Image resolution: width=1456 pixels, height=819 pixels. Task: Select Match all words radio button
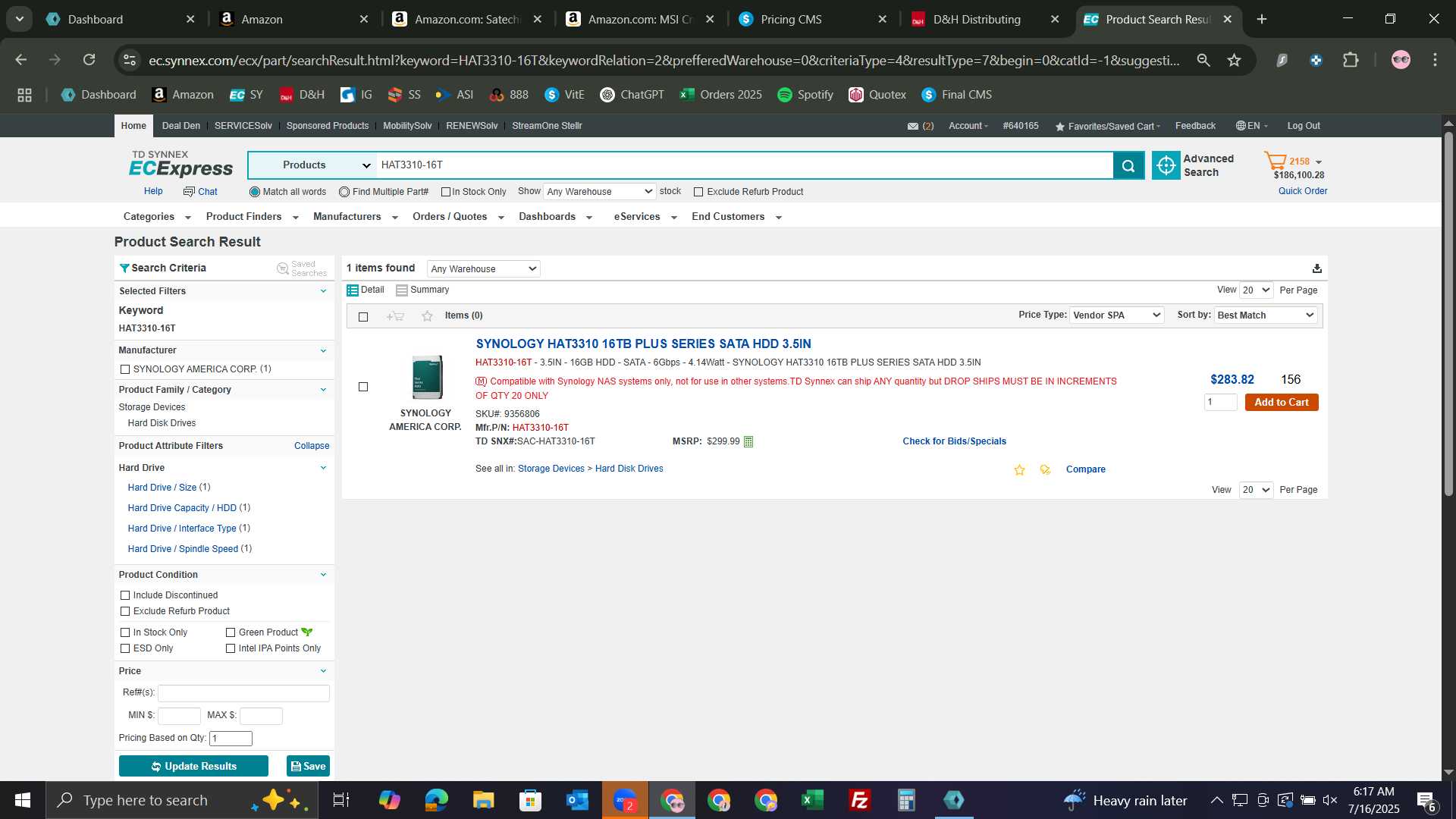tap(255, 192)
